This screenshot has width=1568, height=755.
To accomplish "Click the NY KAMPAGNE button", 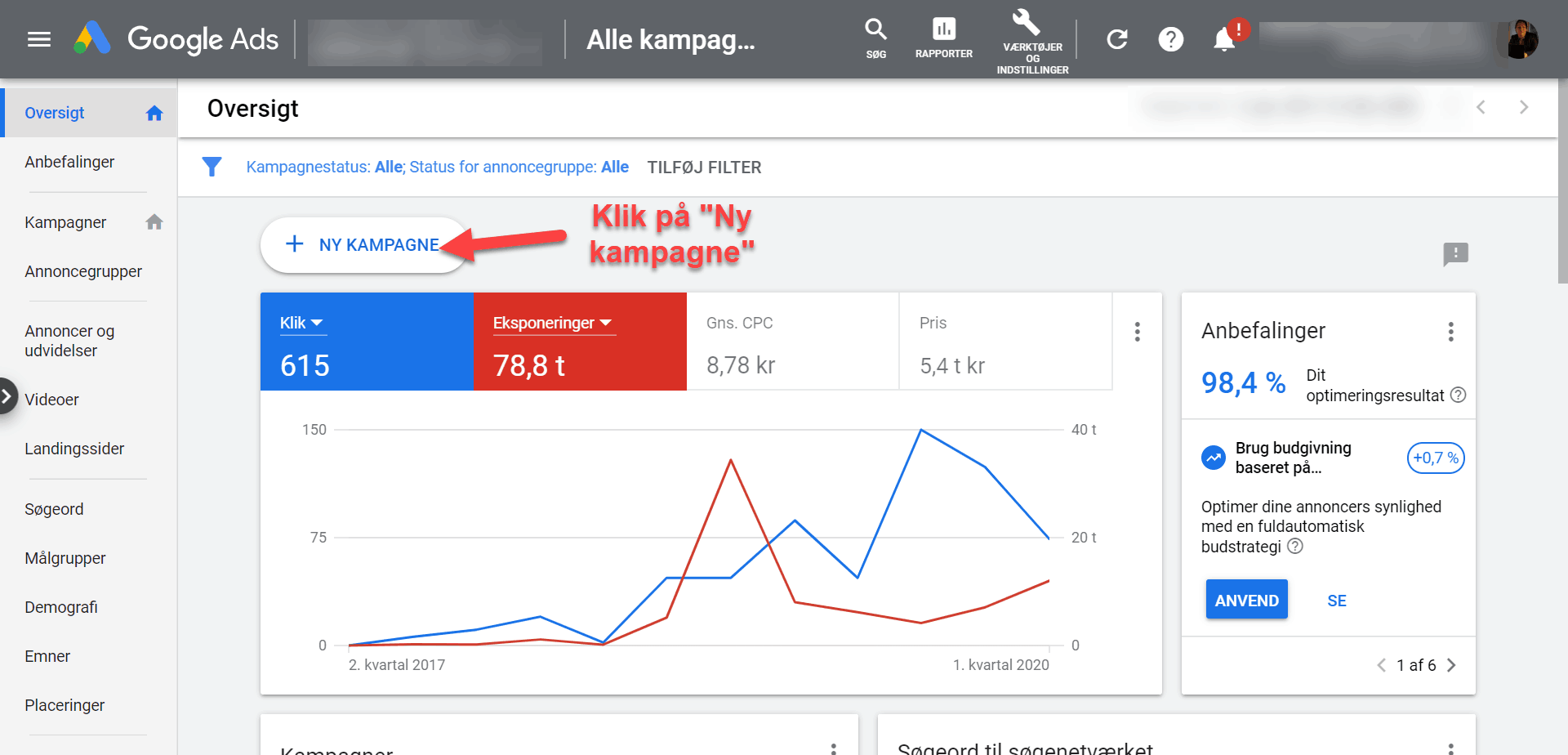I will pyautogui.click(x=365, y=244).
